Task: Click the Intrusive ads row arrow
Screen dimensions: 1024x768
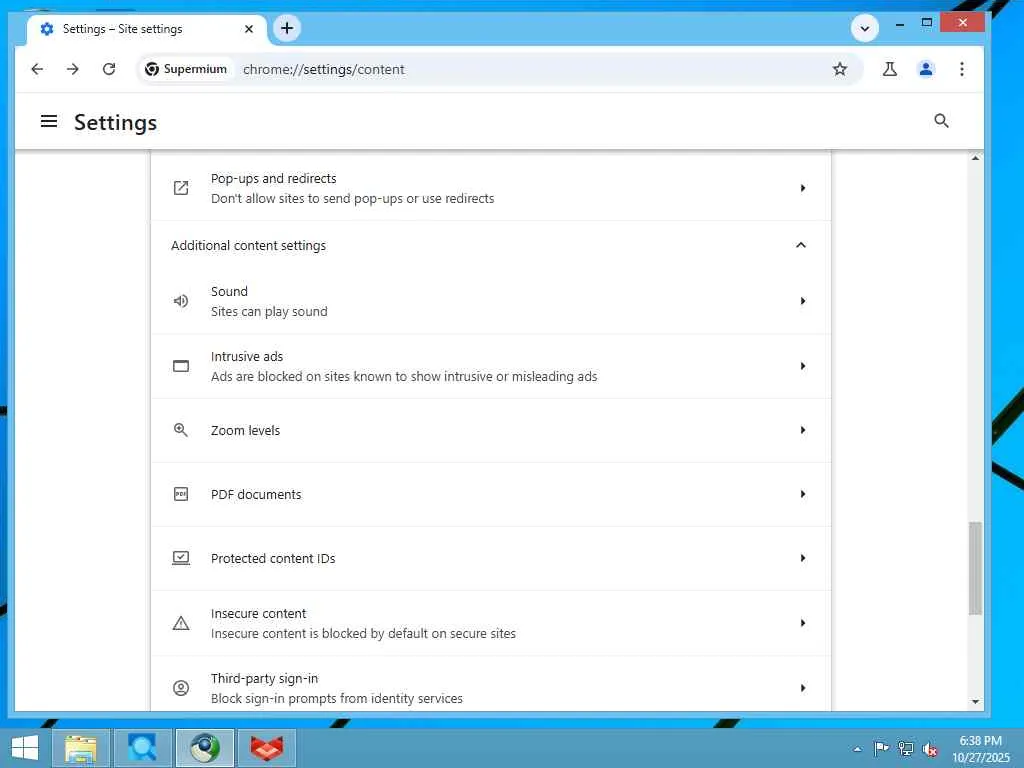Action: coord(803,366)
